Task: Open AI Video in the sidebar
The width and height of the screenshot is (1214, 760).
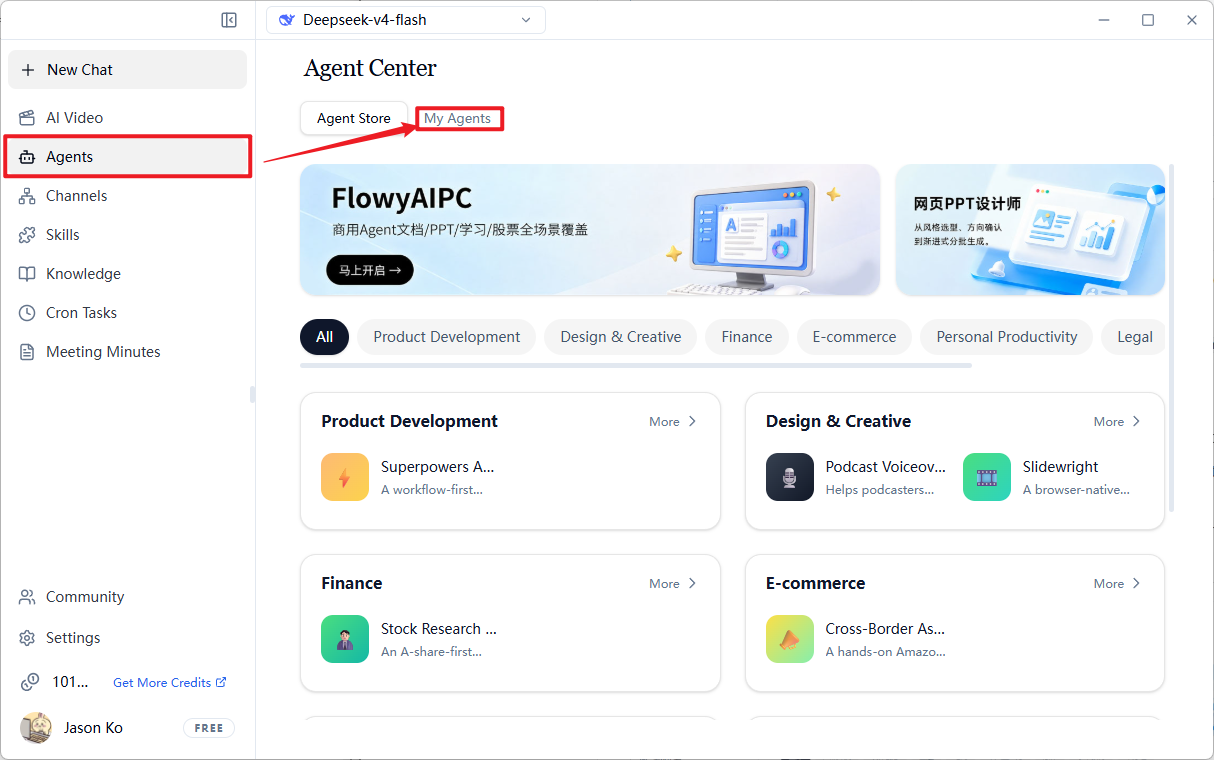Action: [127, 118]
